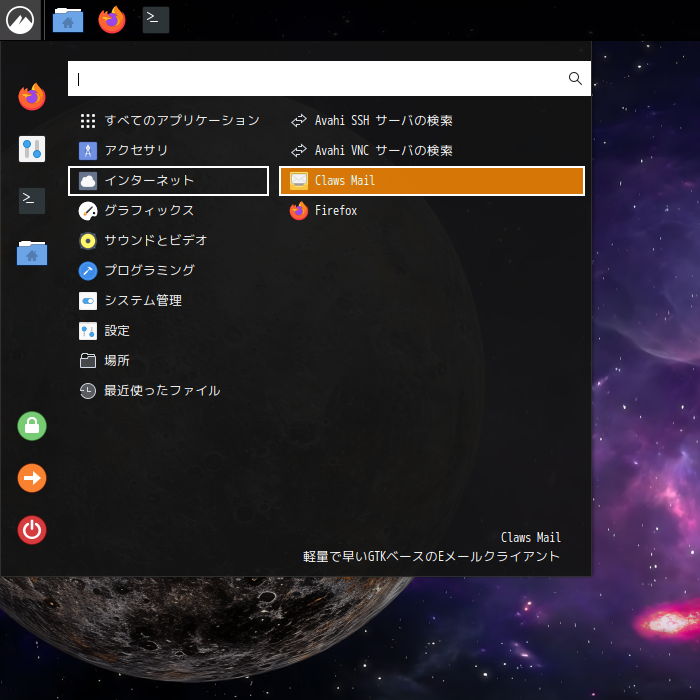Open the terminal icon in the menu sidebar
The height and width of the screenshot is (700, 700).
pos(32,201)
